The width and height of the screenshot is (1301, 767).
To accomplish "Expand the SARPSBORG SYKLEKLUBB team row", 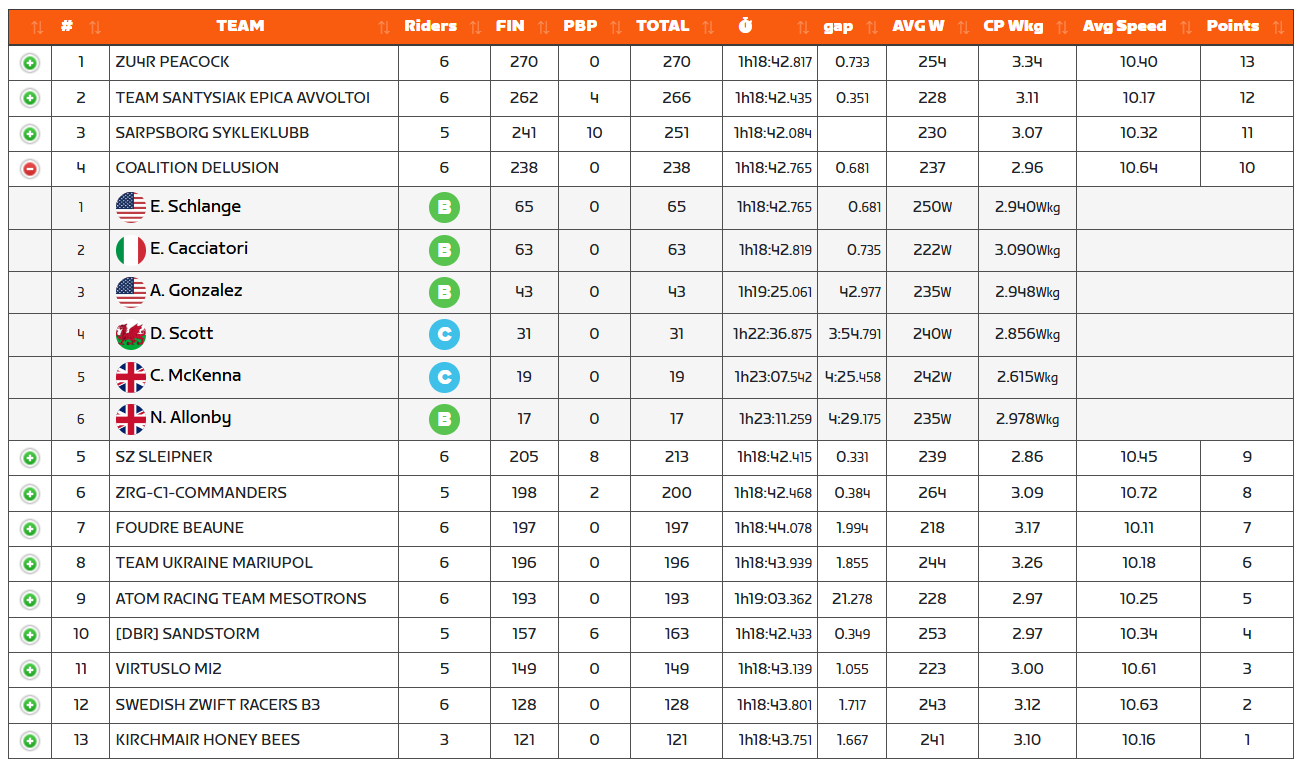I will coord(30,133).
